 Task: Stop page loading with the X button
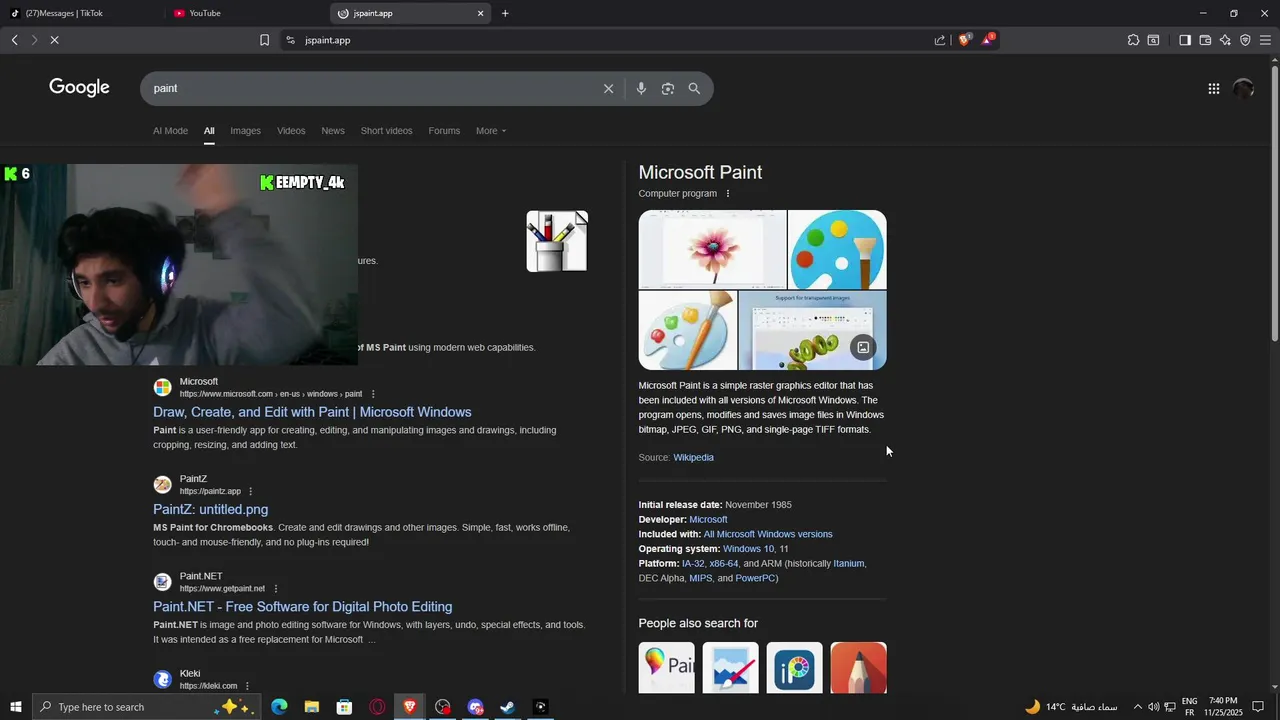54,40
